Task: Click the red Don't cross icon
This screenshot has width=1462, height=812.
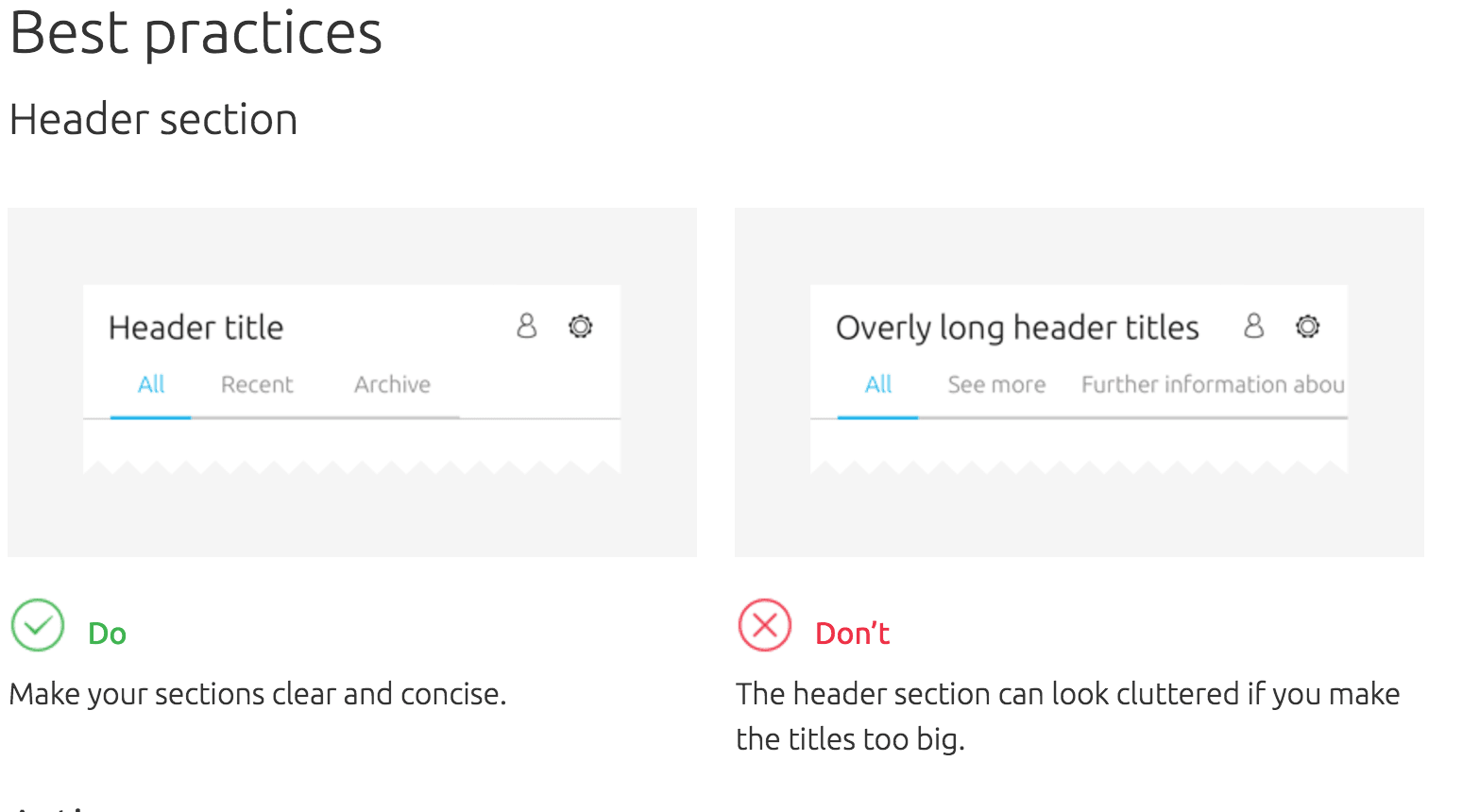Action: (765, 625)
